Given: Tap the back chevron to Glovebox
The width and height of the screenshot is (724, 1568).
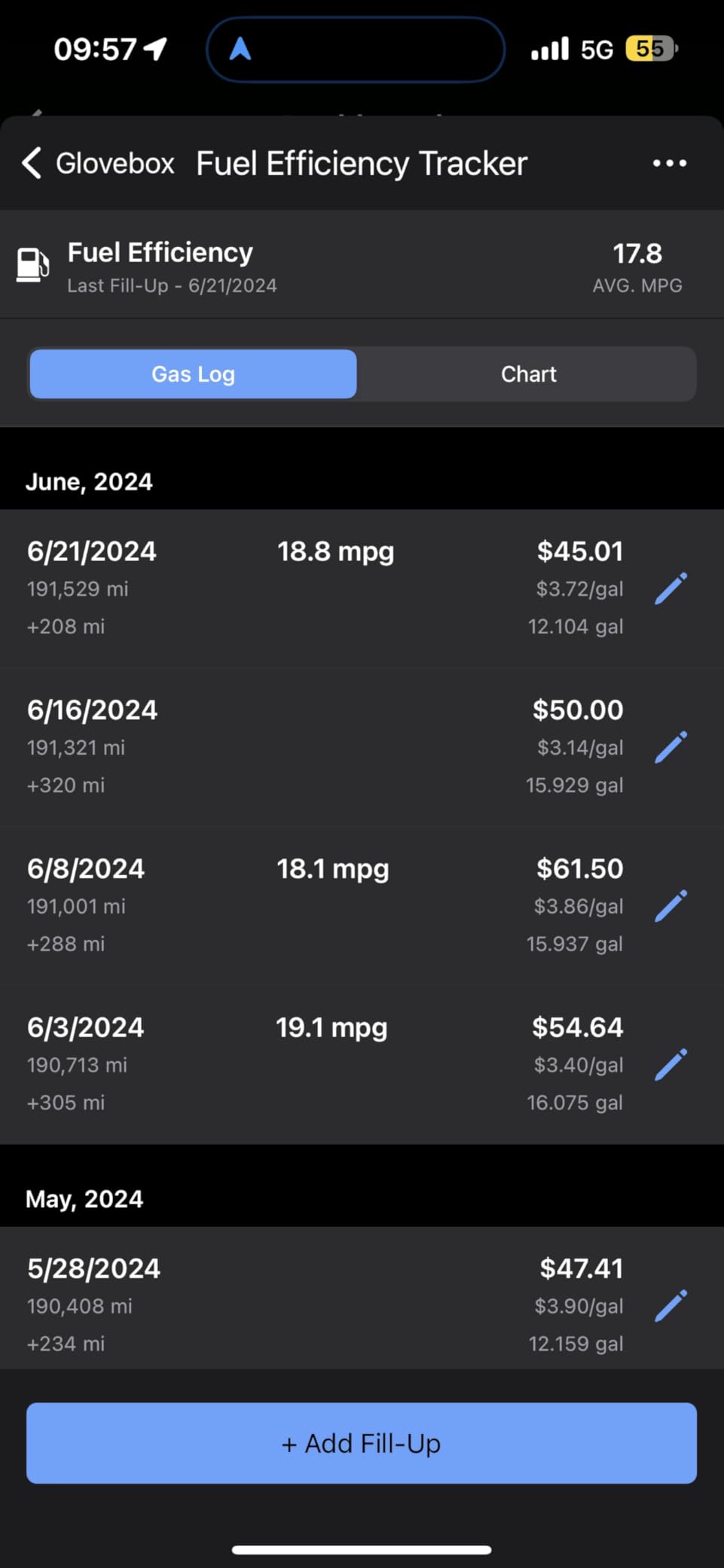Looking at the screenshot, I should coord(32,163).
